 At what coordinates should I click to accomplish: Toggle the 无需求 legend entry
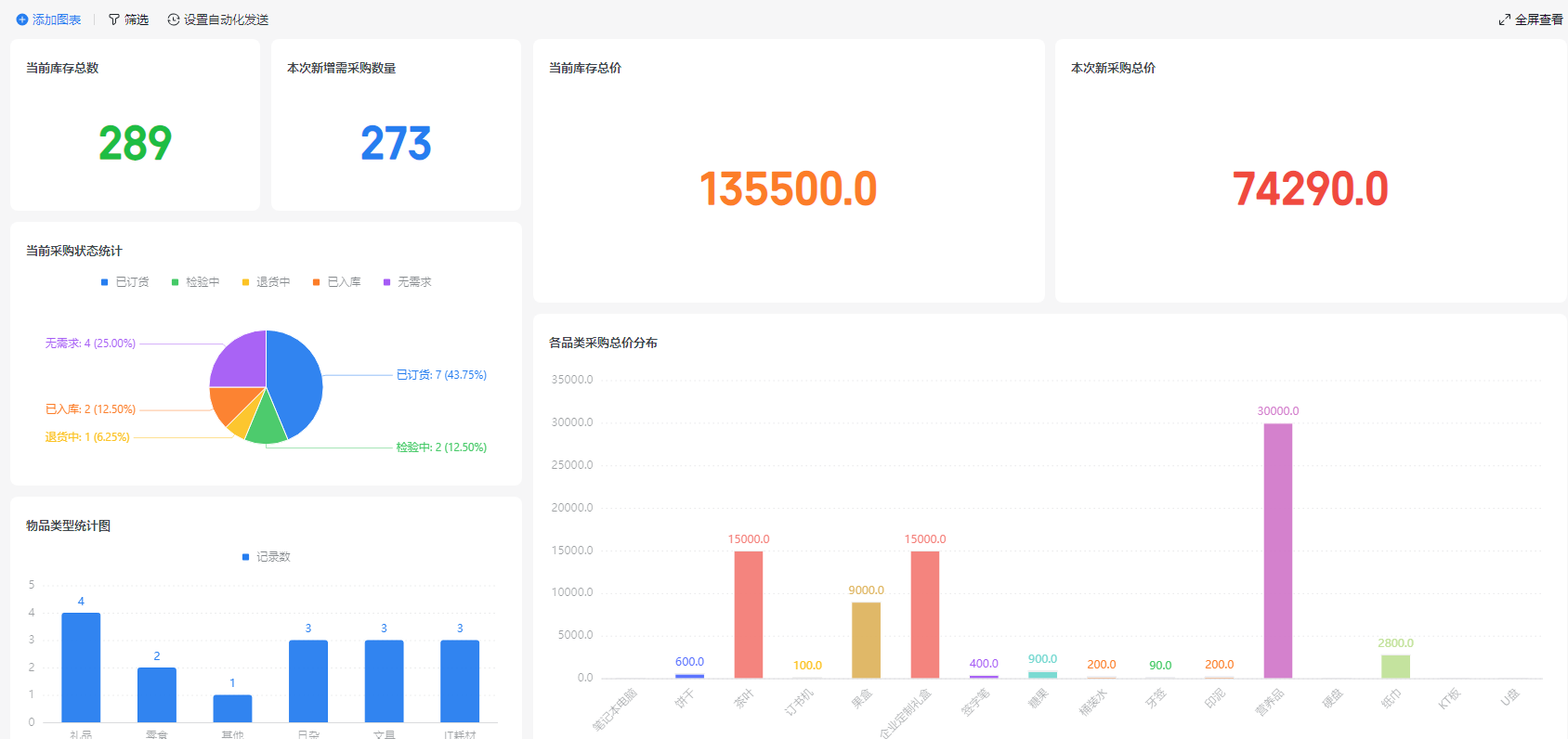tap(407, 282)
